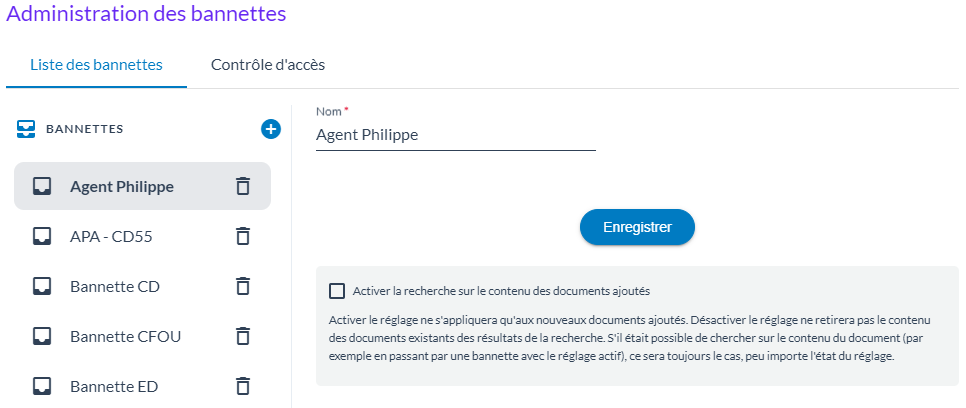Click the Bannette ED delete icon
The image size is (966, 408).
pyautogui.click(x=242, y=385)
